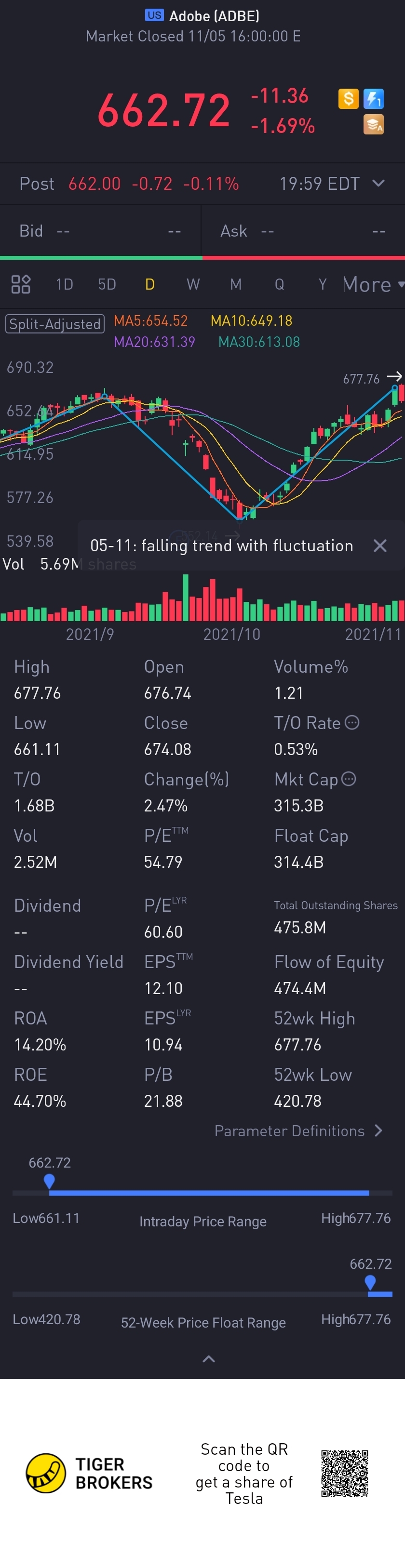Tap the T/O Rate info icon
Viewport: 405px width, 1568px height.
352,722
